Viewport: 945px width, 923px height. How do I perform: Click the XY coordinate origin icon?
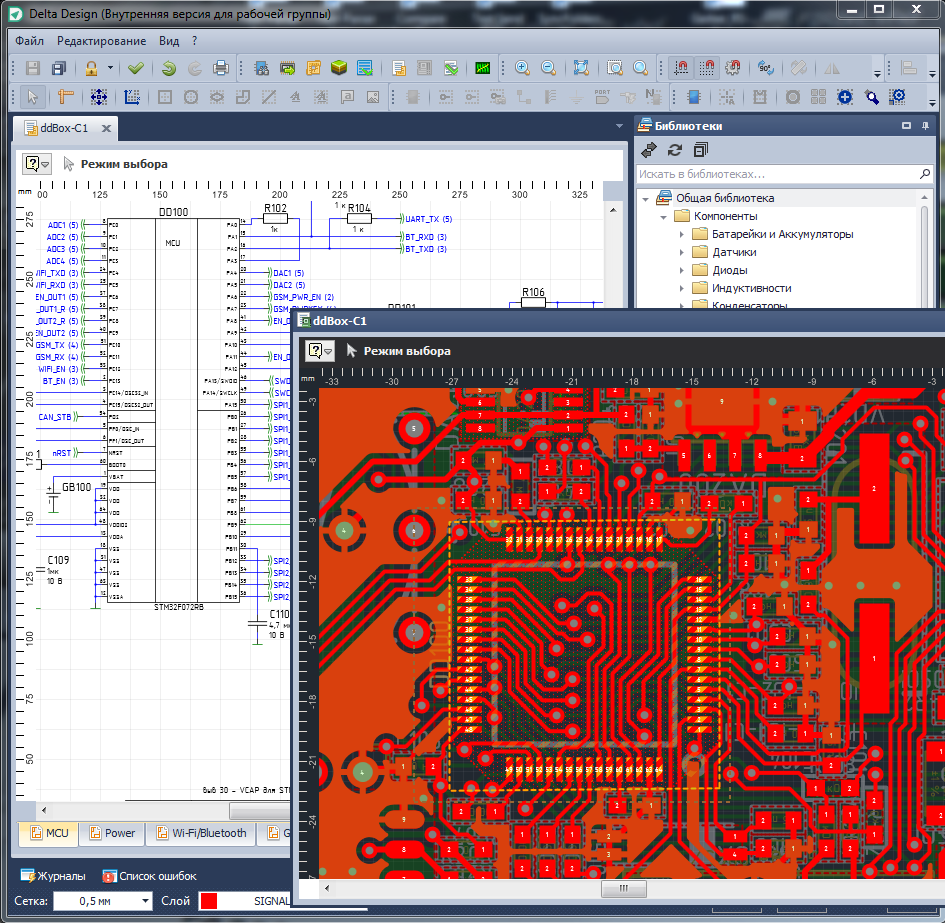click(131, 96)
